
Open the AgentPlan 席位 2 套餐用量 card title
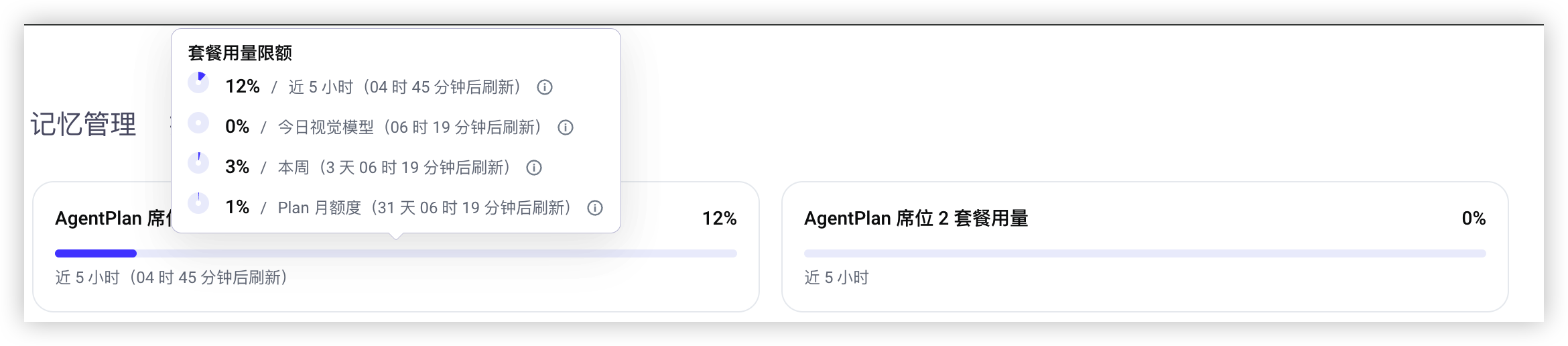pyautogui.click(x=916, y=219)
